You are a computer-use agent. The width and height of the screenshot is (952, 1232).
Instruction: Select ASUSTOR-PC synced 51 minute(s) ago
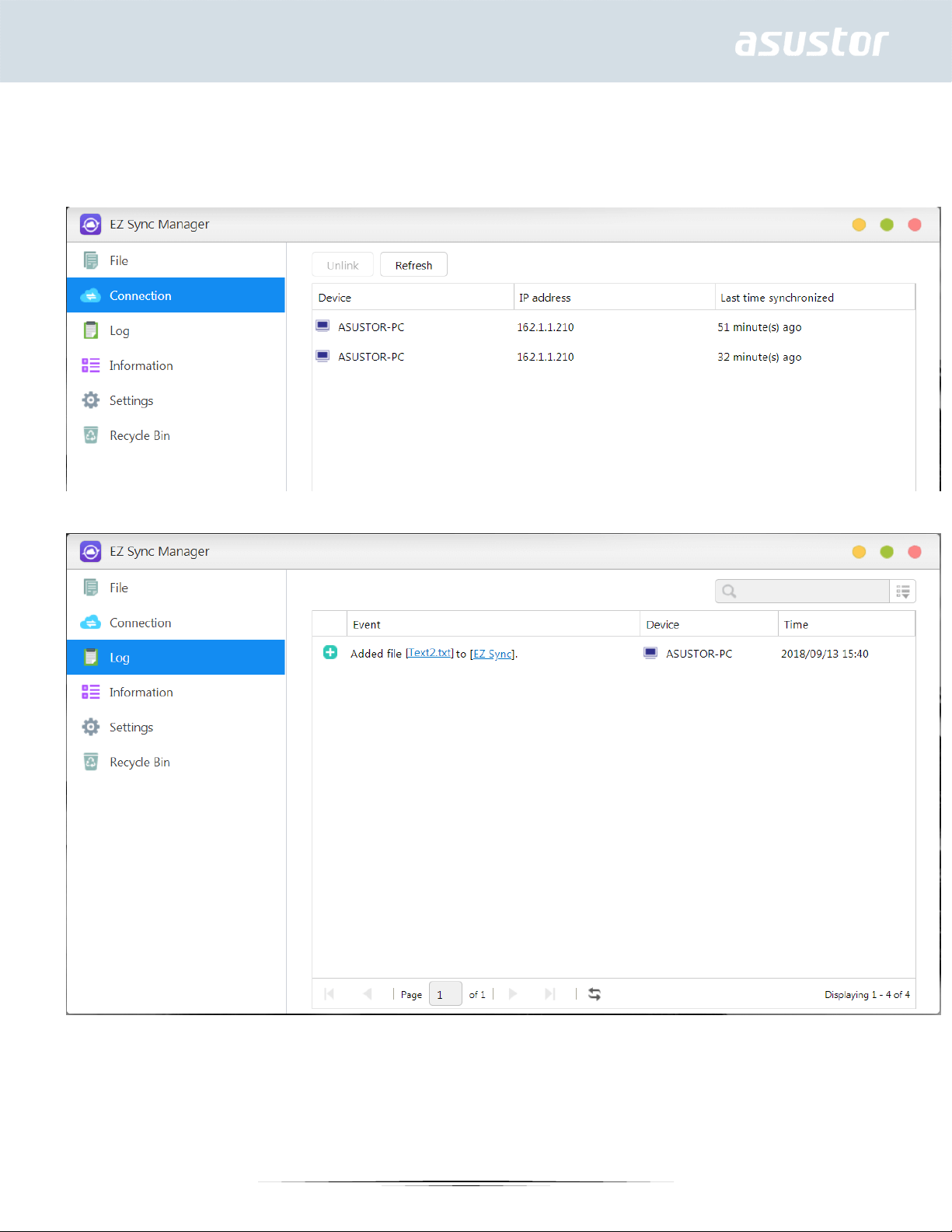pos(614,327)
